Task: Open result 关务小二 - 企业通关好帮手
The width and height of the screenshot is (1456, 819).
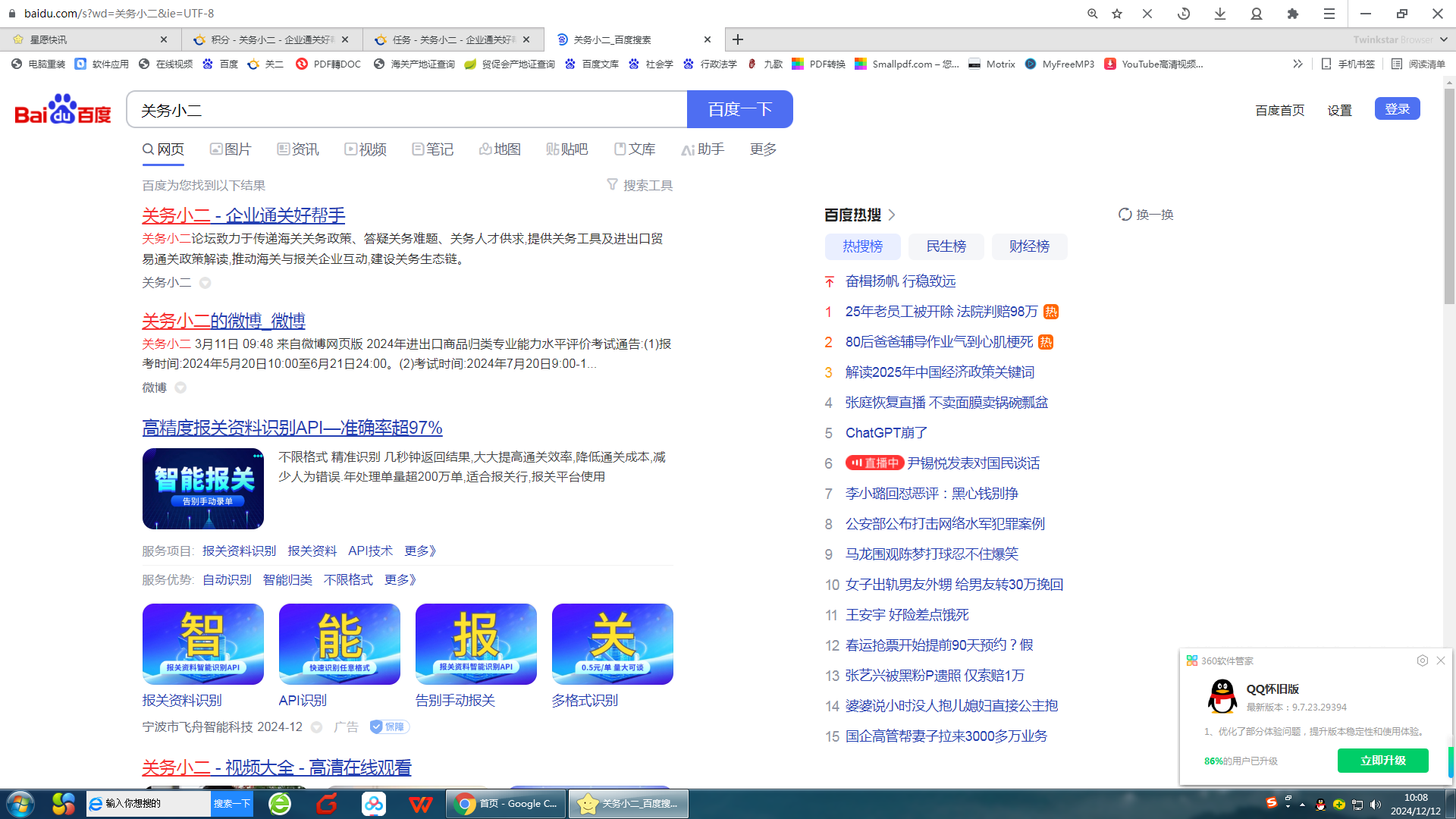Action: click(x=243, y=215)
